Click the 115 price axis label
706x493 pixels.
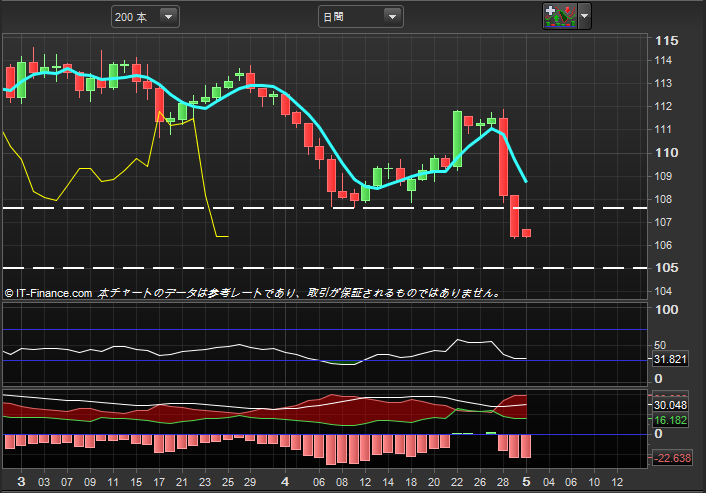666,41
